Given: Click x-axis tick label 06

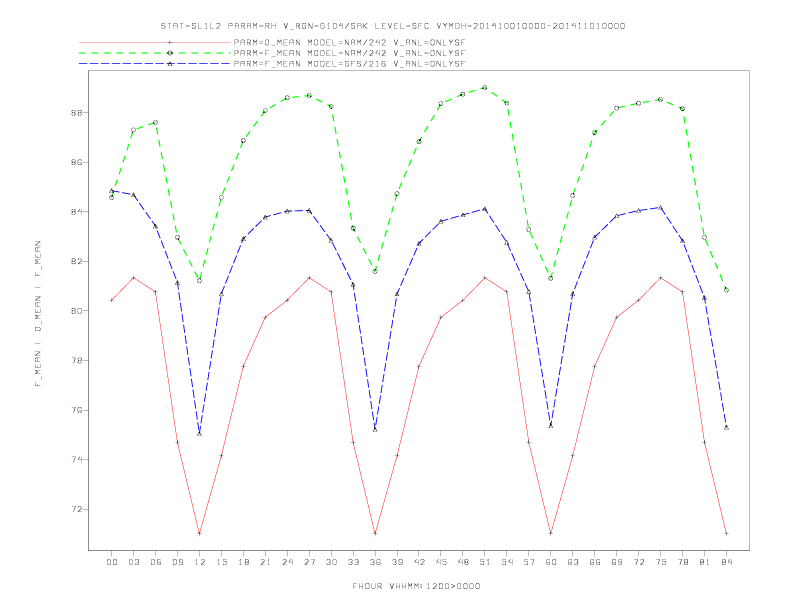Looking at the screenshot, I should click(156, 562).
